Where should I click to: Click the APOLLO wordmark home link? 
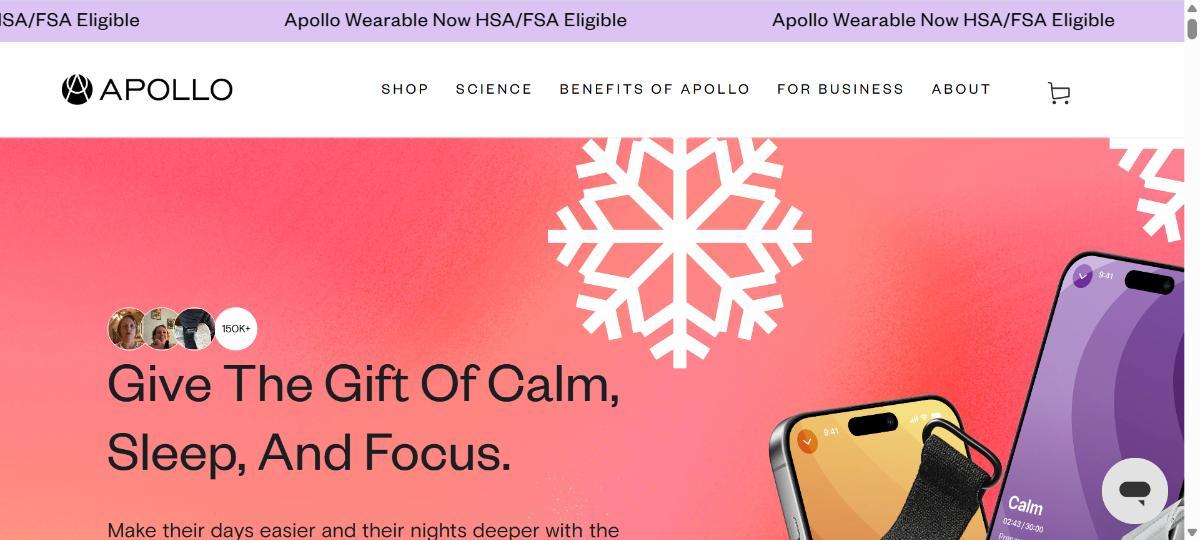pos(166,90)
